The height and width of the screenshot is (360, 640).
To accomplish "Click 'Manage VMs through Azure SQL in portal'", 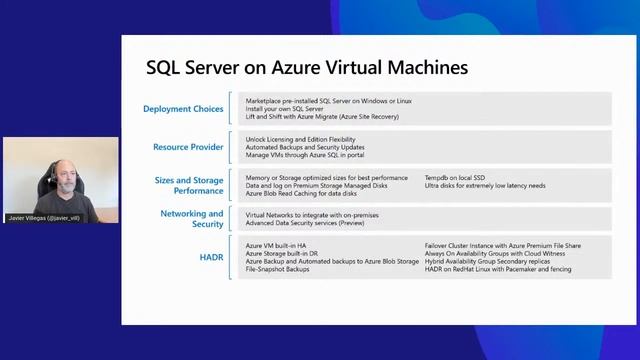I will [304, 155].
